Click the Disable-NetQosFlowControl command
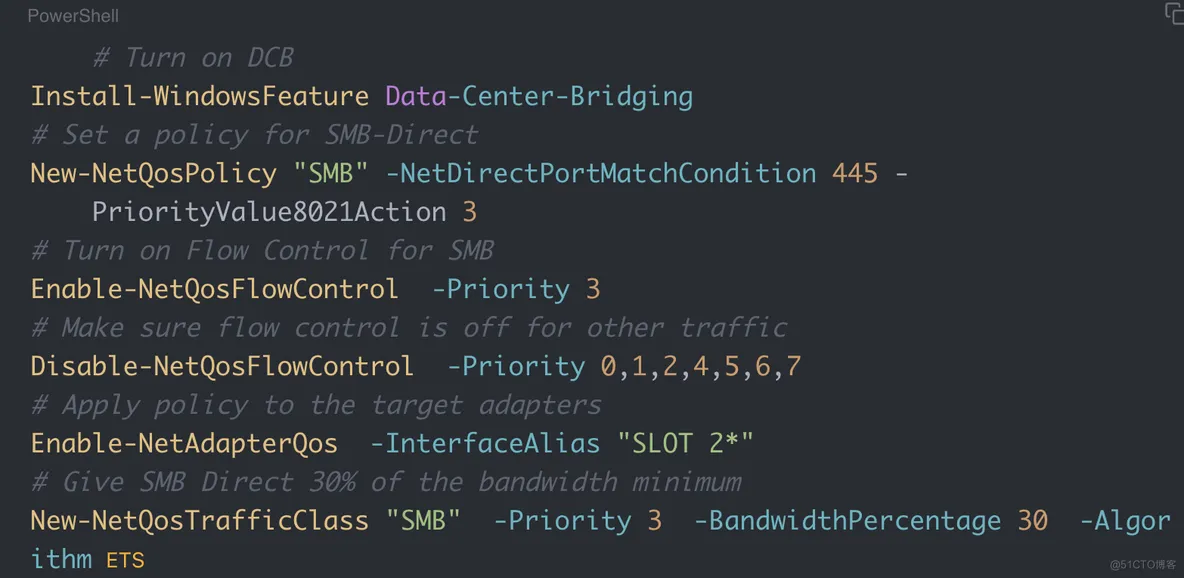This screenshot has width=1184, height=578. (222, 366)
